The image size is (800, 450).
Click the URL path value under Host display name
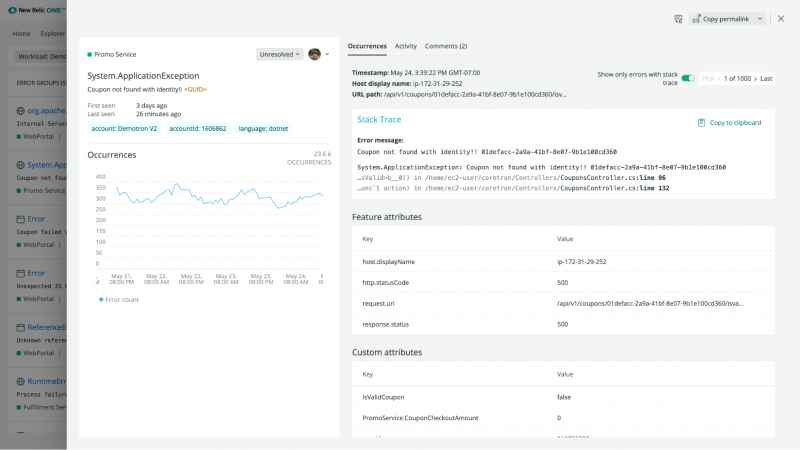pyautogui.click(x=475, y=94)
